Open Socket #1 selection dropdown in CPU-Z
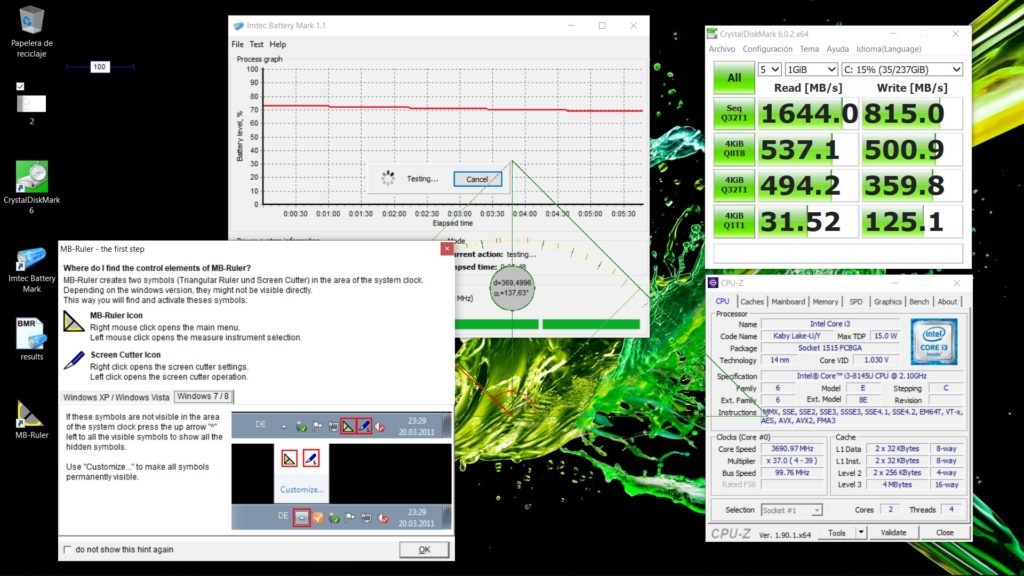Screen dimensions: 1024x576 [x=792, y=510]
